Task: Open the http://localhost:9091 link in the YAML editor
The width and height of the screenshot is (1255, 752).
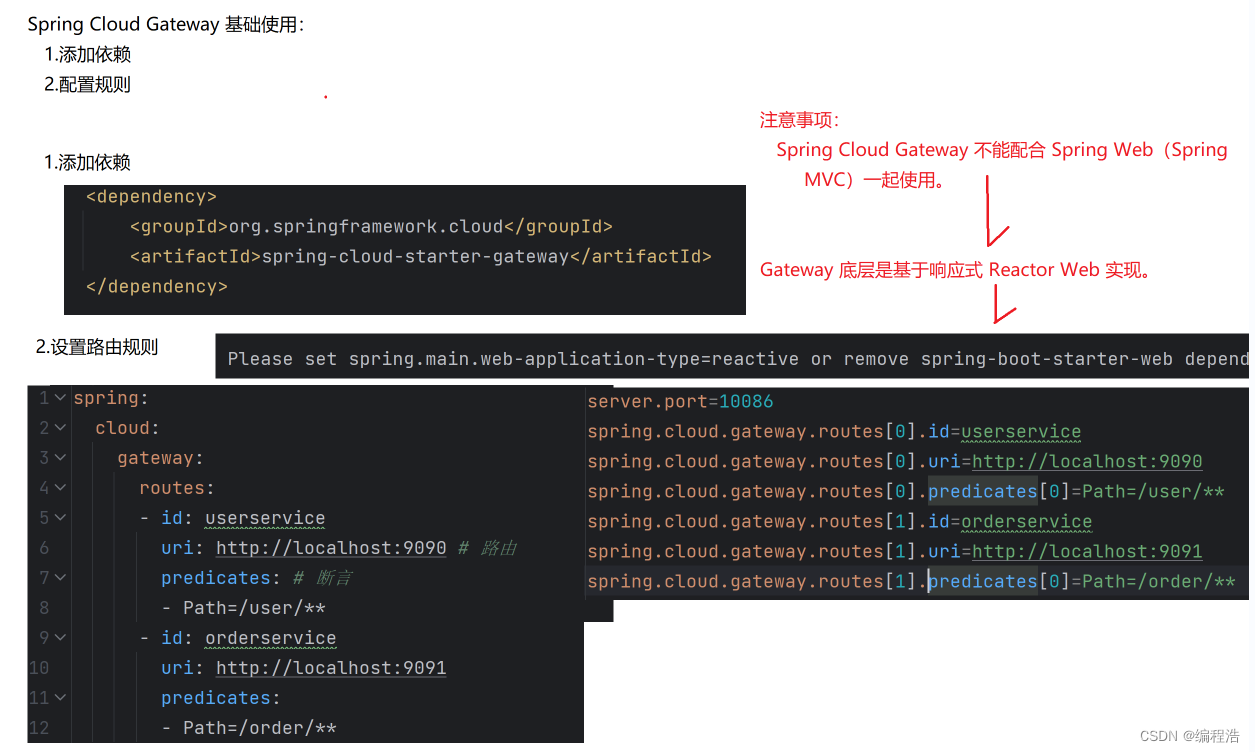Action: click(x=331, y=668)
